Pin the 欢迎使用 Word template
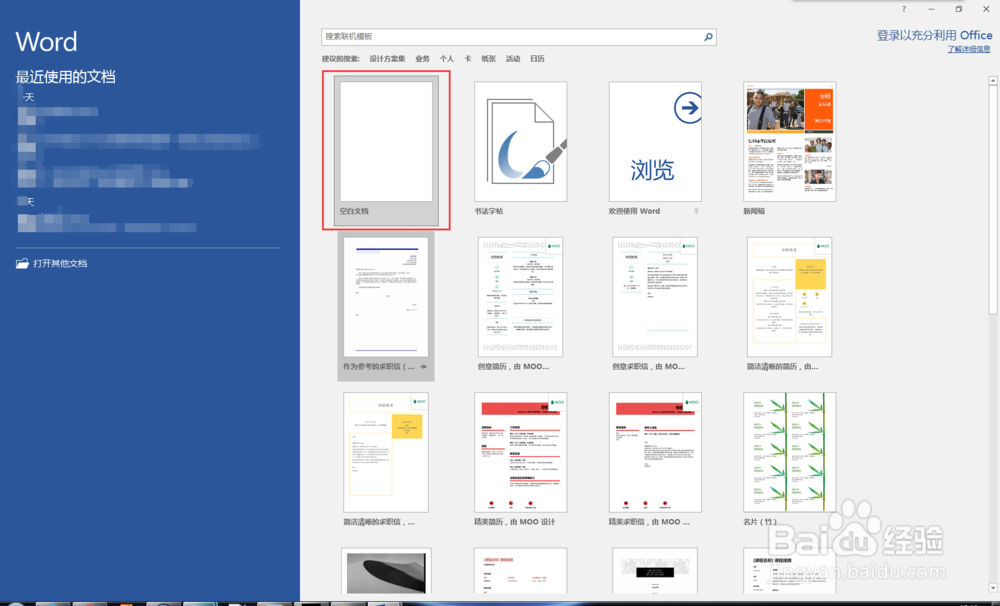1000x606 pixels. [696, 211]
